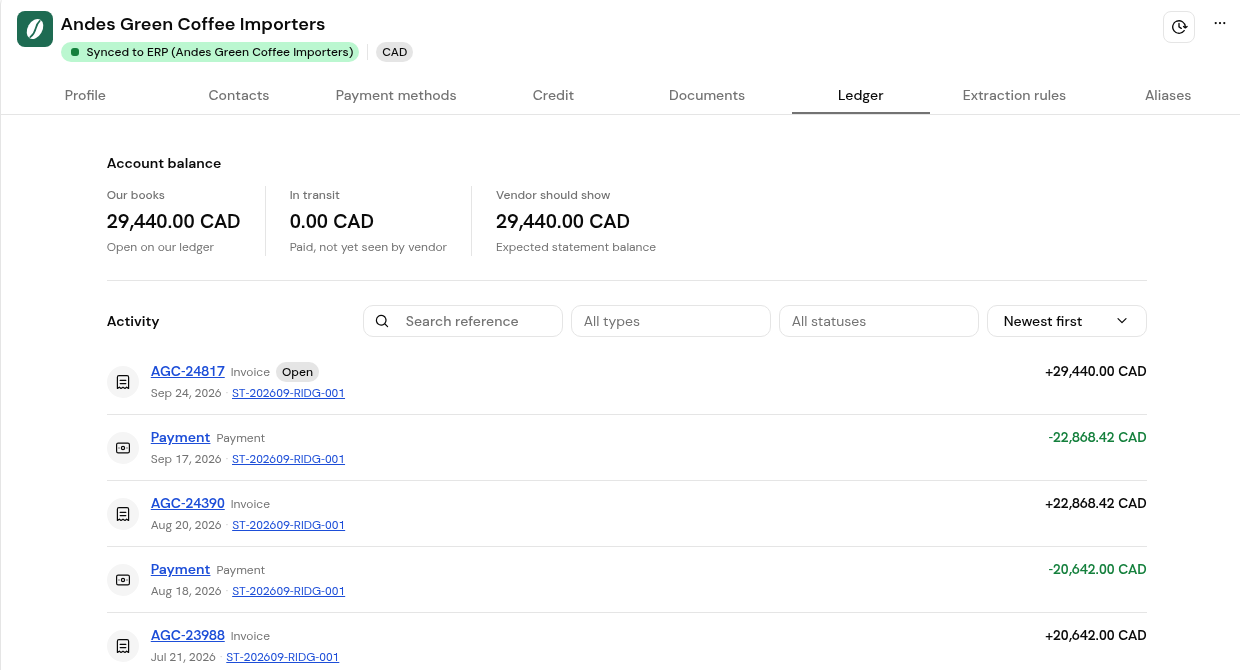Click the Search reference input field

point(463,321)
